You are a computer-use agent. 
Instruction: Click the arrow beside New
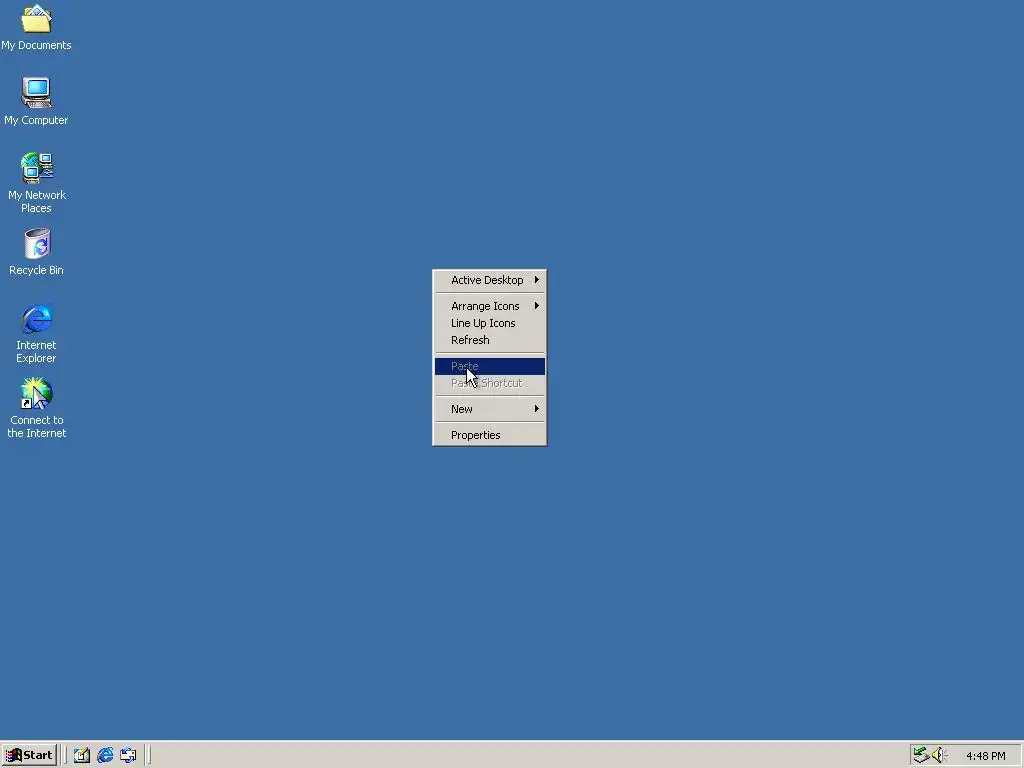(x=537, y=409)
